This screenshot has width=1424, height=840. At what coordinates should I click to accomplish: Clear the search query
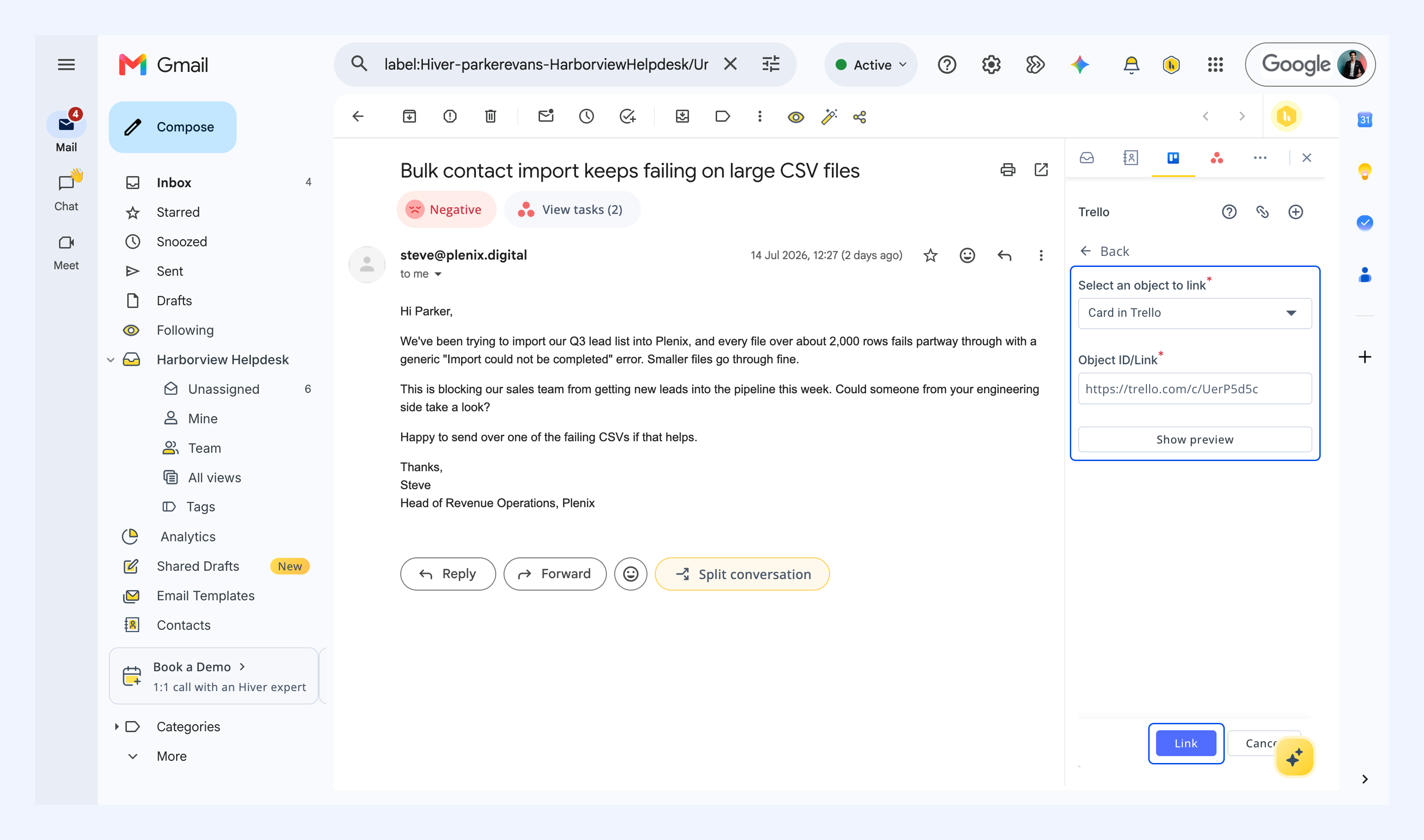point(730,64)
